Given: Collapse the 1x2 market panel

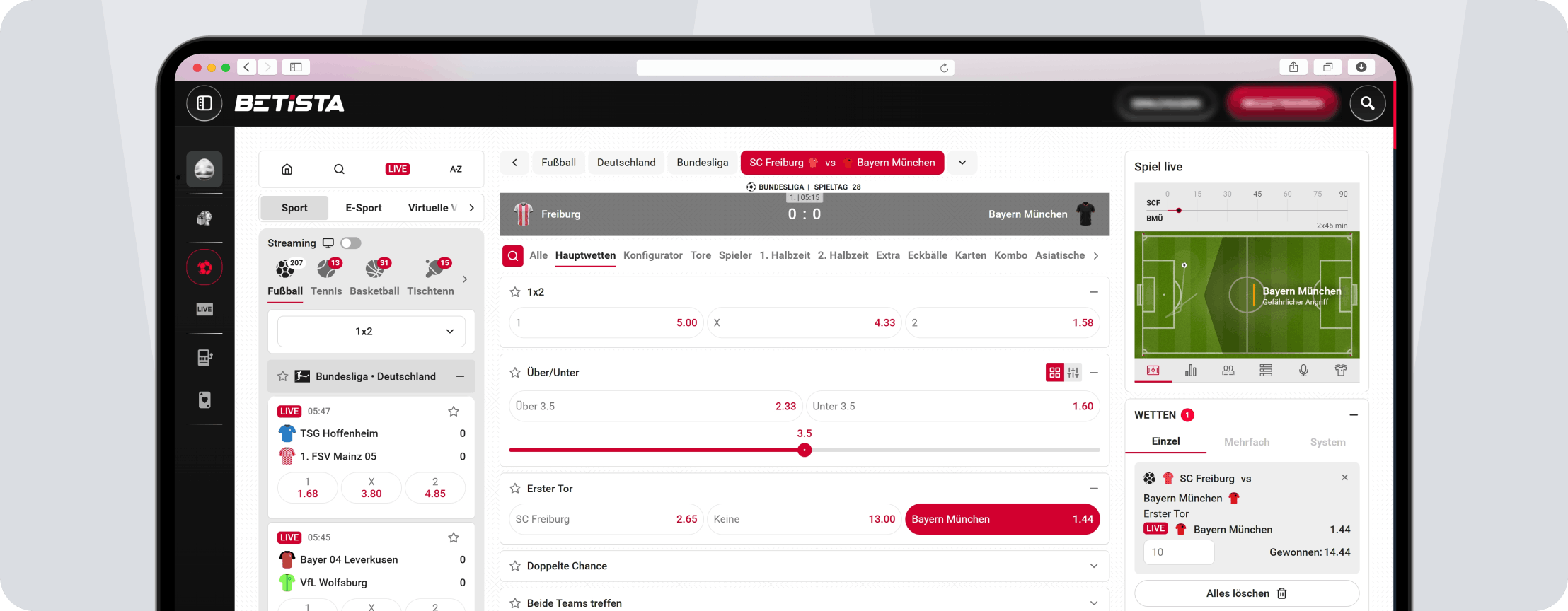Looking at the screenshot, I should click(1094, 292).
